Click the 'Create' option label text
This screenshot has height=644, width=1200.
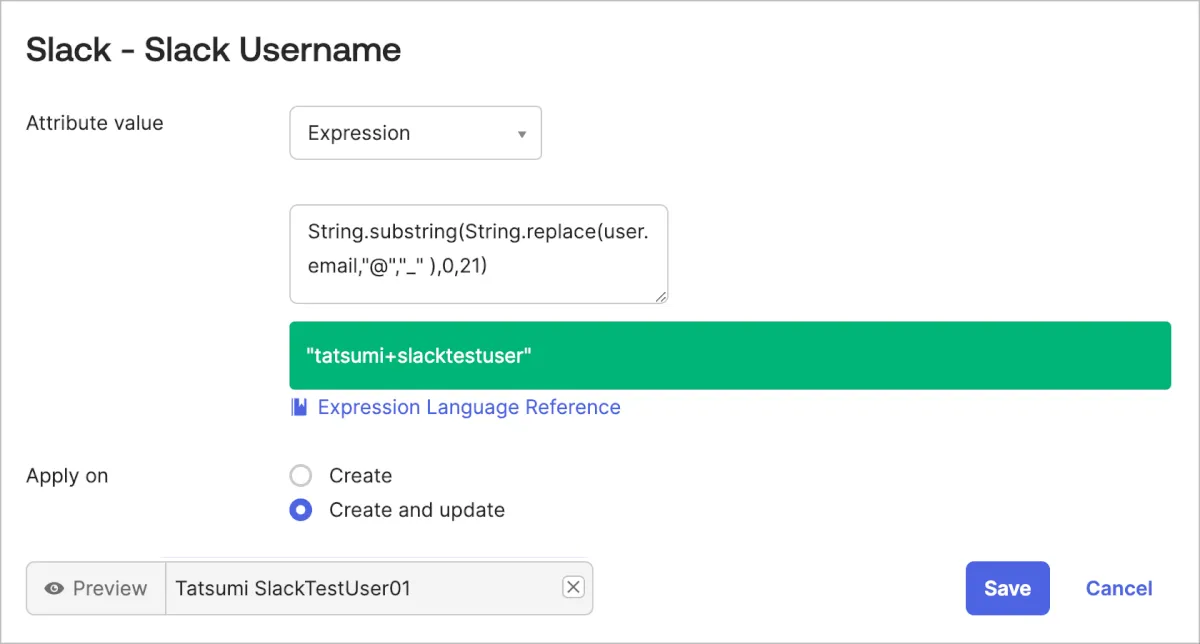tap(360, 476)
